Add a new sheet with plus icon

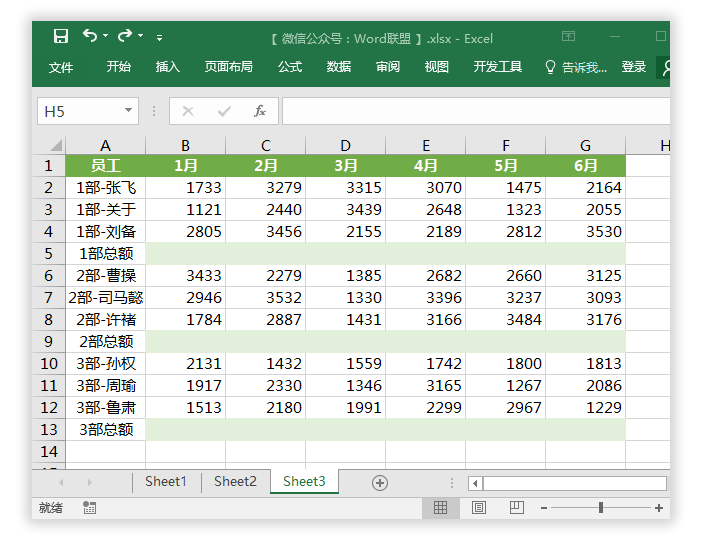coord(379,482)
